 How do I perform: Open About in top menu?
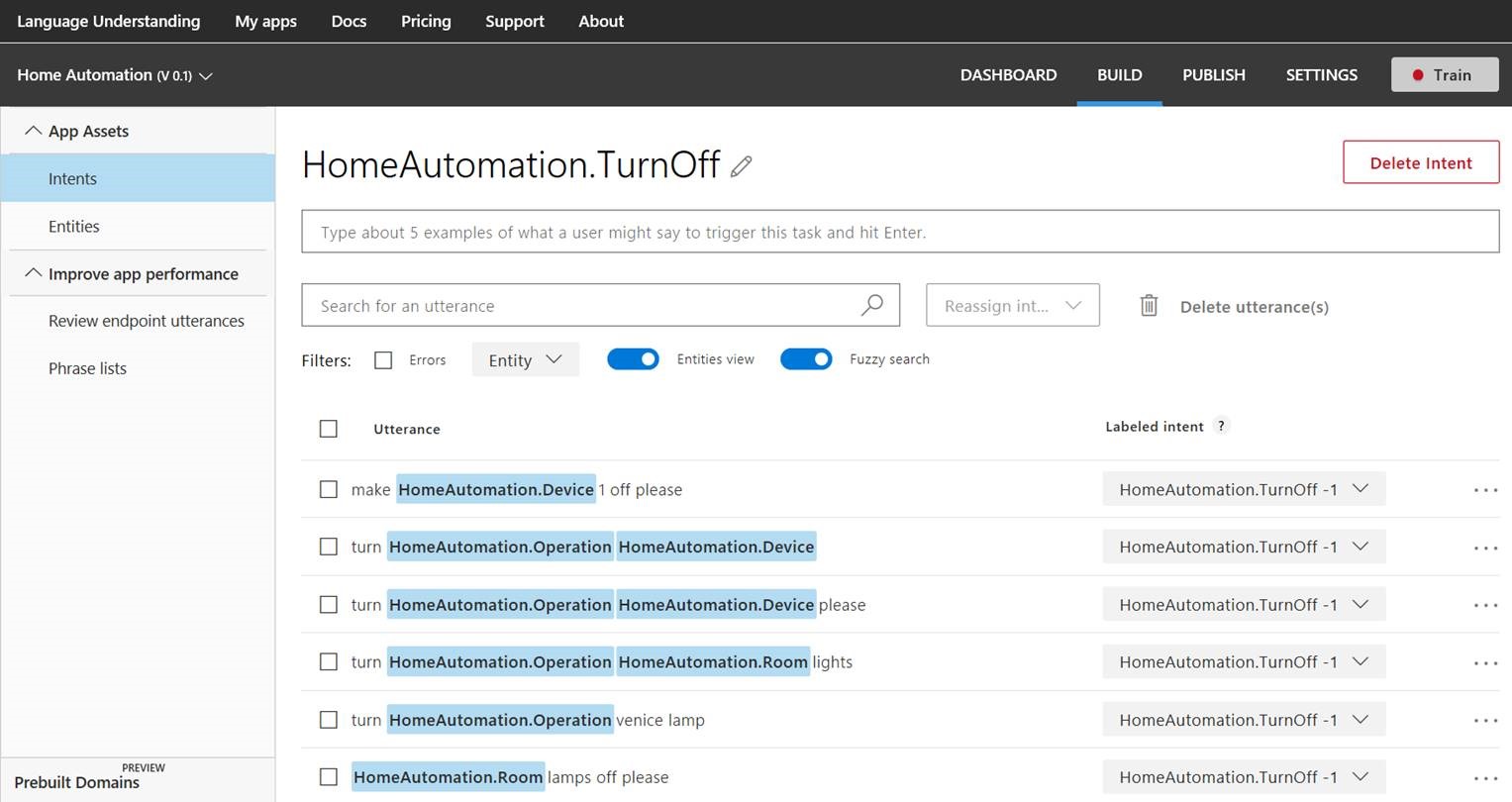tap(601, 21)
